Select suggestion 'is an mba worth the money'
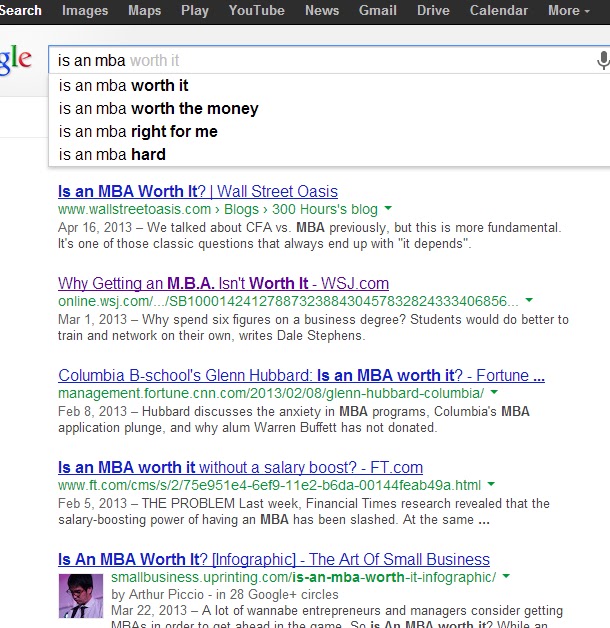This screenshot has width=610, height=628. tap(329, 109)
